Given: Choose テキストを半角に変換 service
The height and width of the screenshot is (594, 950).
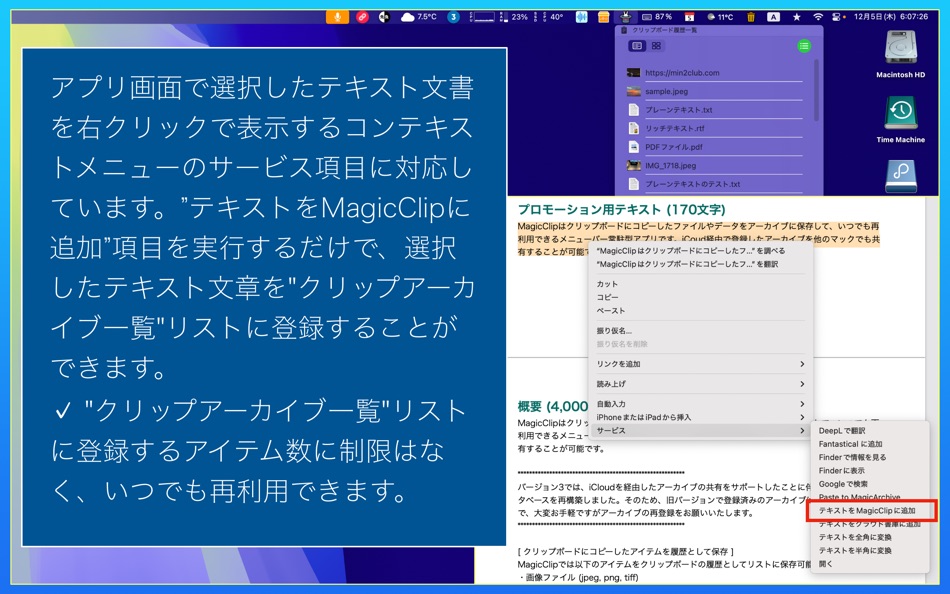Looking at the screenshot, I should tap(870, 551).
